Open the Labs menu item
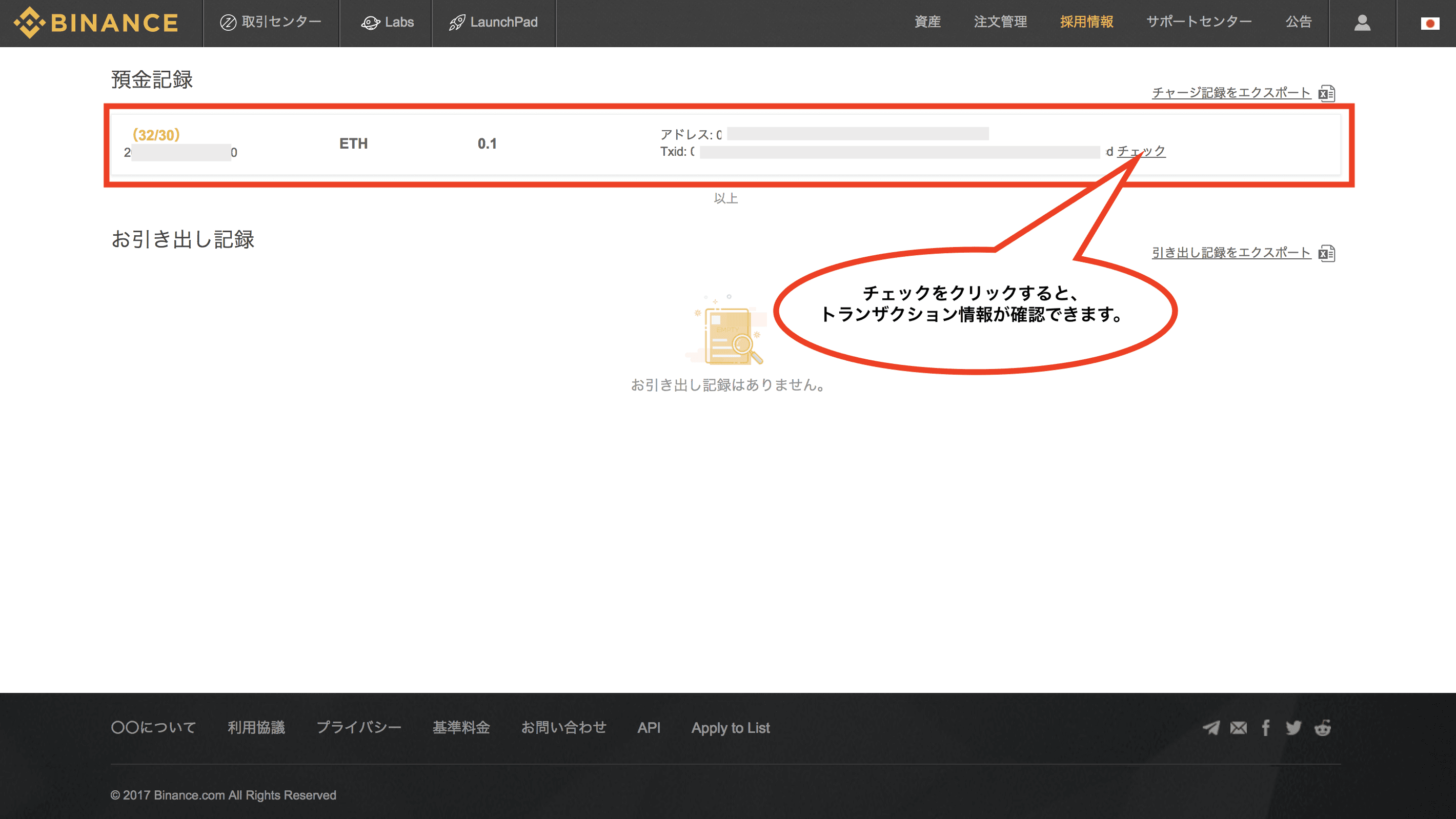 [x=388, y=23]
